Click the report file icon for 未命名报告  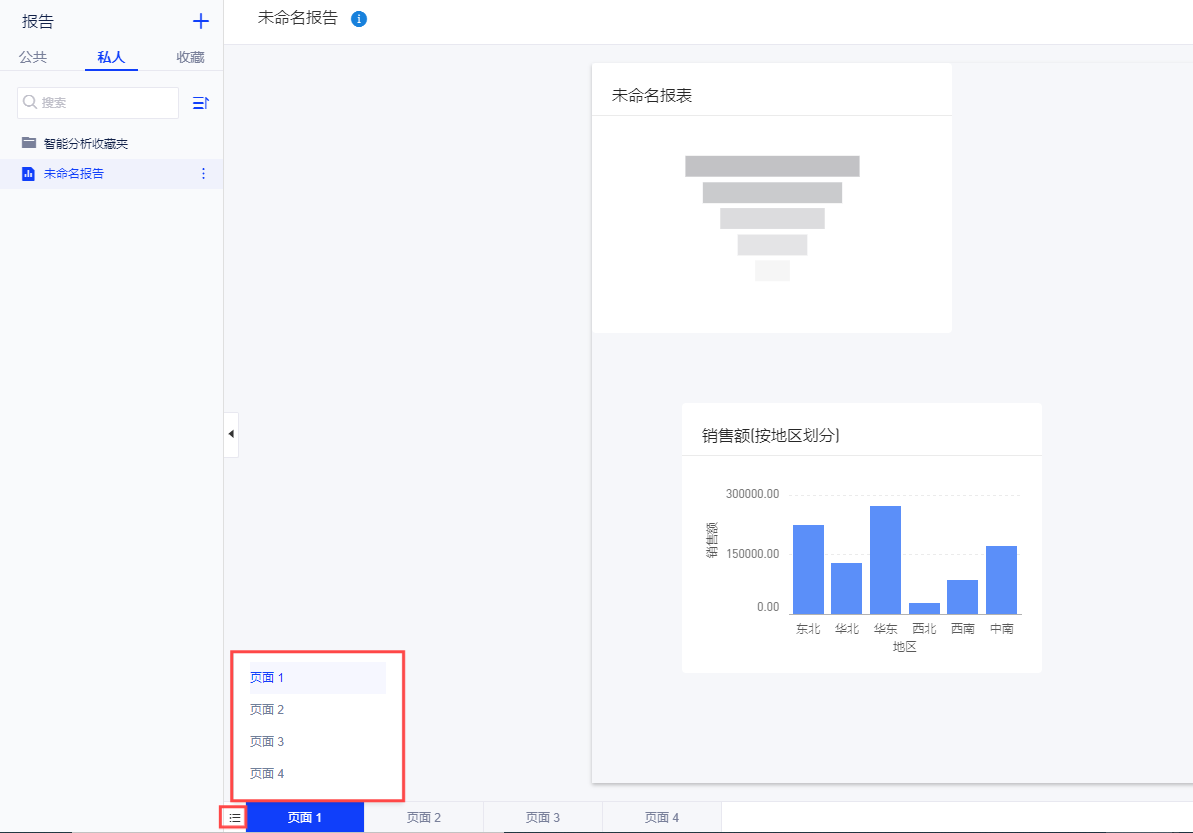(29, 174)
